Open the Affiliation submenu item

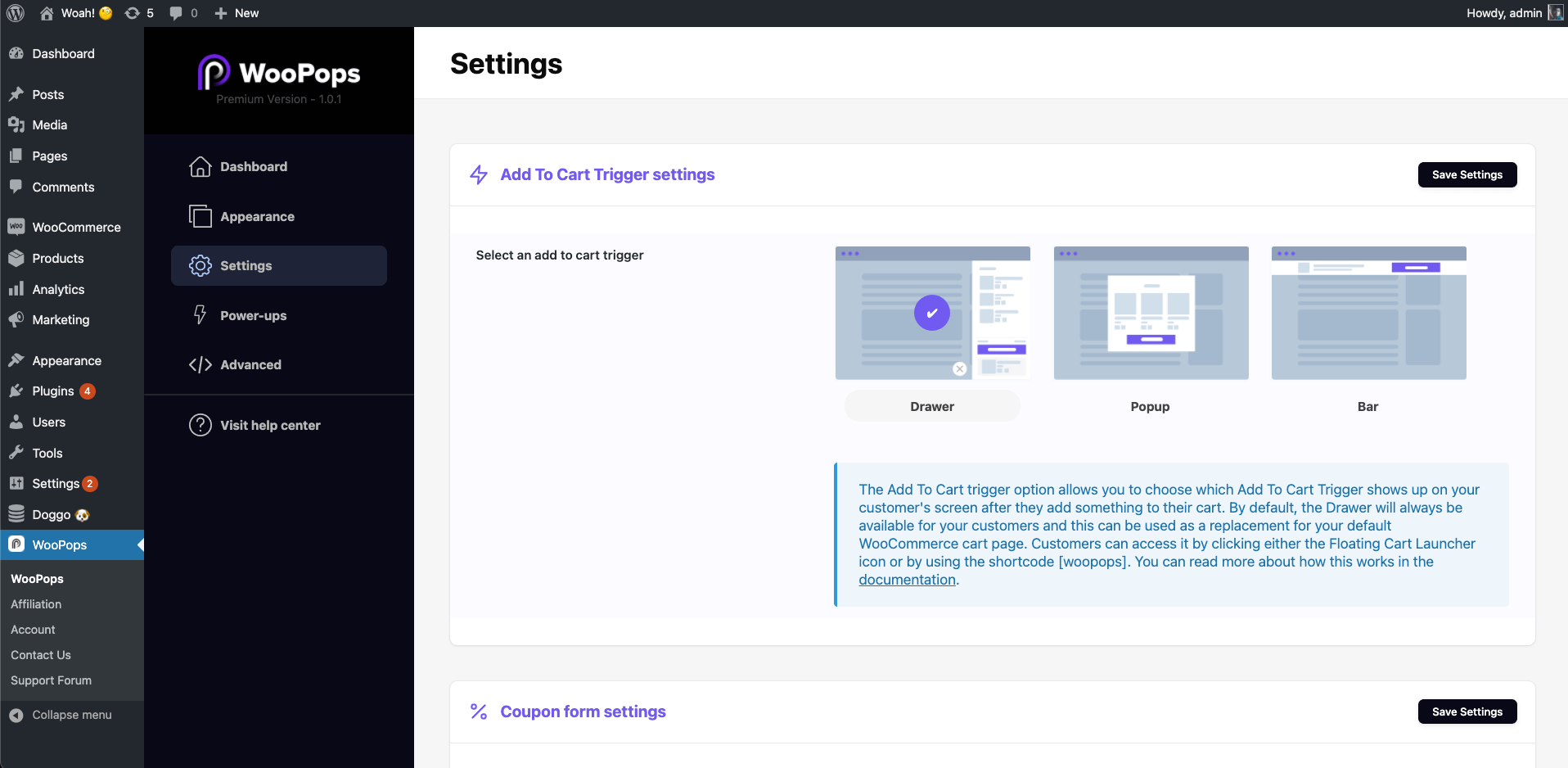point(36,604)
